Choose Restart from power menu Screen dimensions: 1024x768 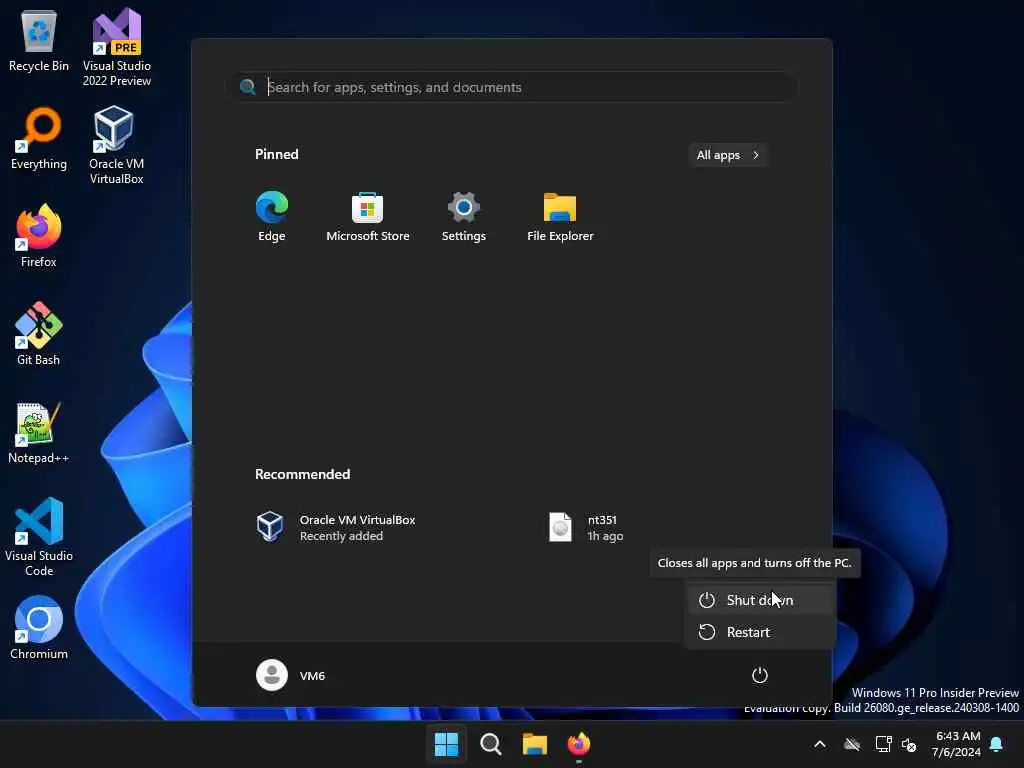760,632
